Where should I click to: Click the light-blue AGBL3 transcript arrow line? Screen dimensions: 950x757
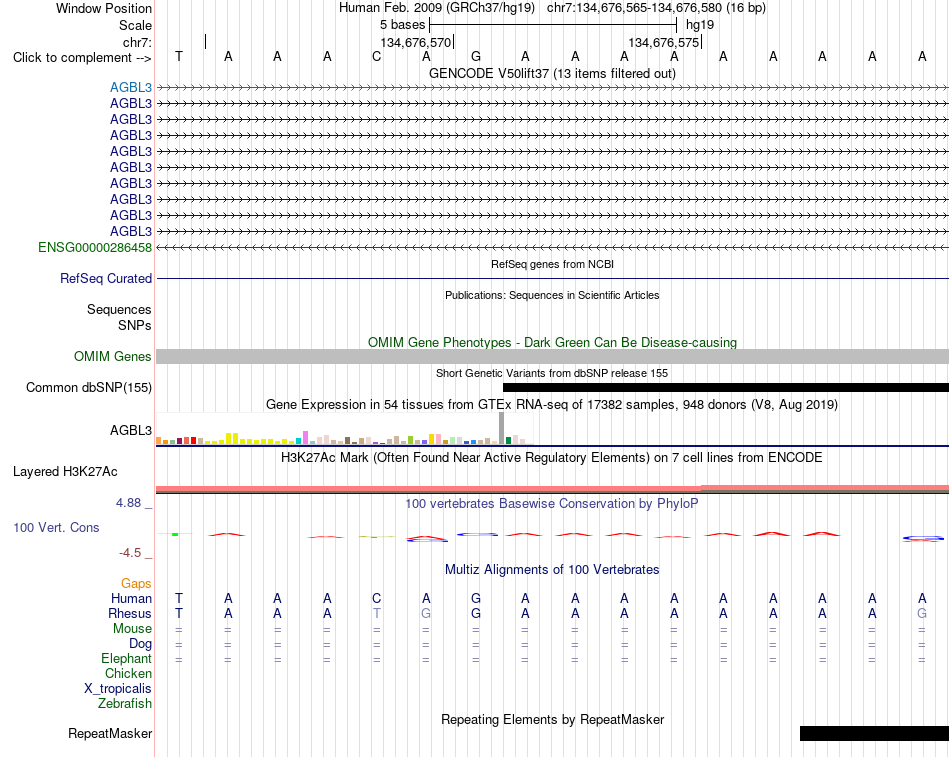pyautogui.click(x=552, y=87)
